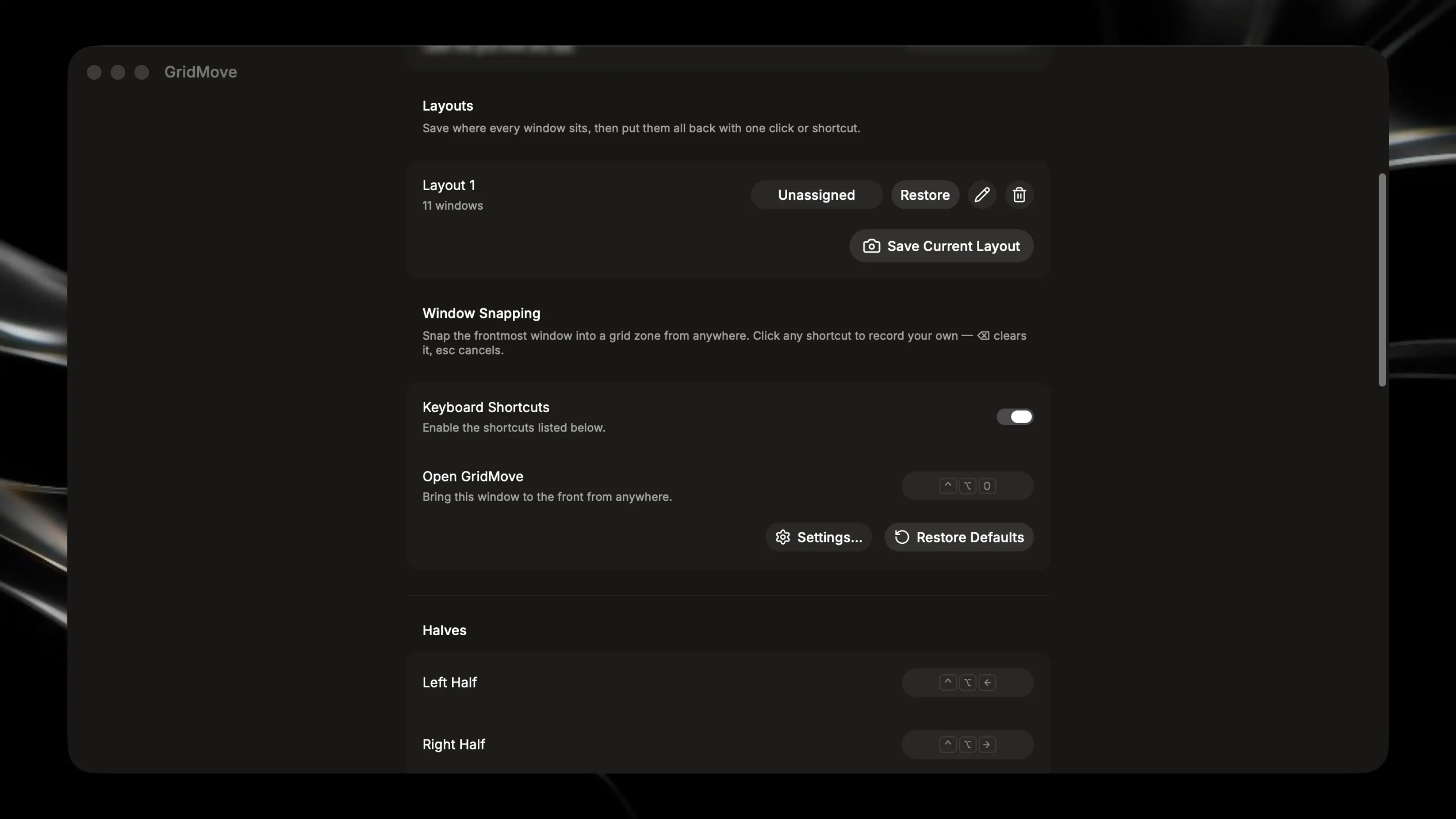Click the pencil edit icon for Layout 1
1456x819 pixels.
pos(982,195)
